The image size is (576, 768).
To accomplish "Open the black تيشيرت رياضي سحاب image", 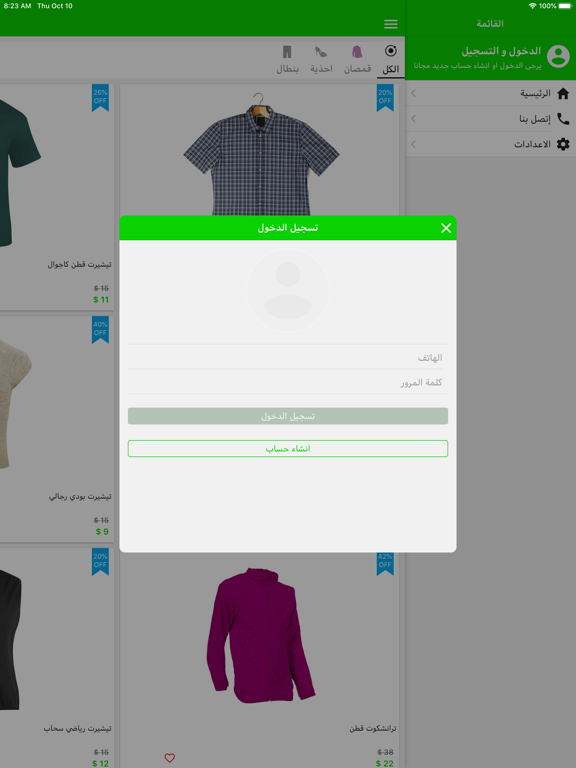I will [x=11, y=639].
